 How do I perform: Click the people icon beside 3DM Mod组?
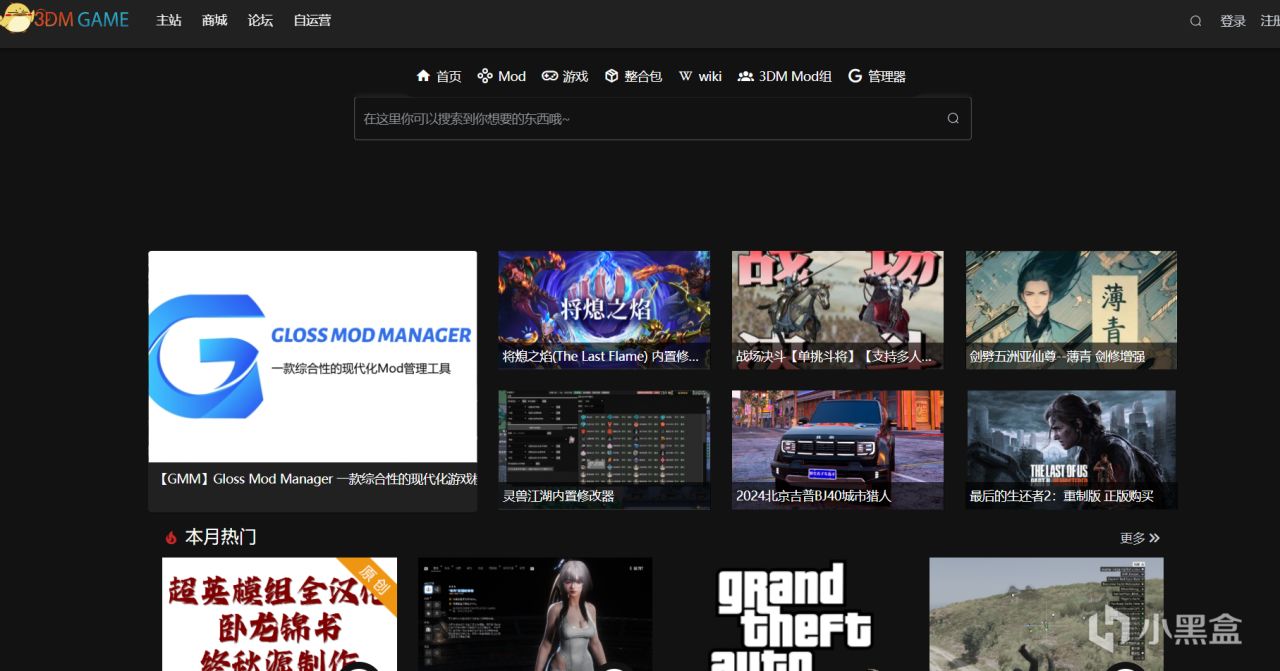coord(745,76)
